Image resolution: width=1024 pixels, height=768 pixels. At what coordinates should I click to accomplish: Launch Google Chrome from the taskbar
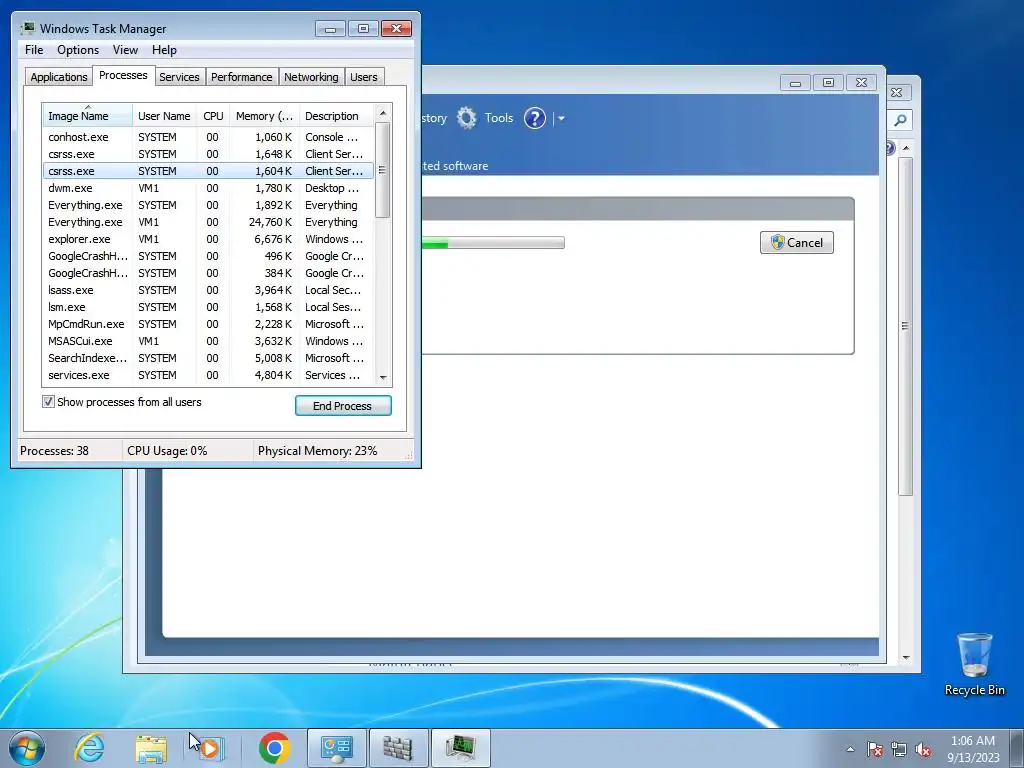pos(274,748)
